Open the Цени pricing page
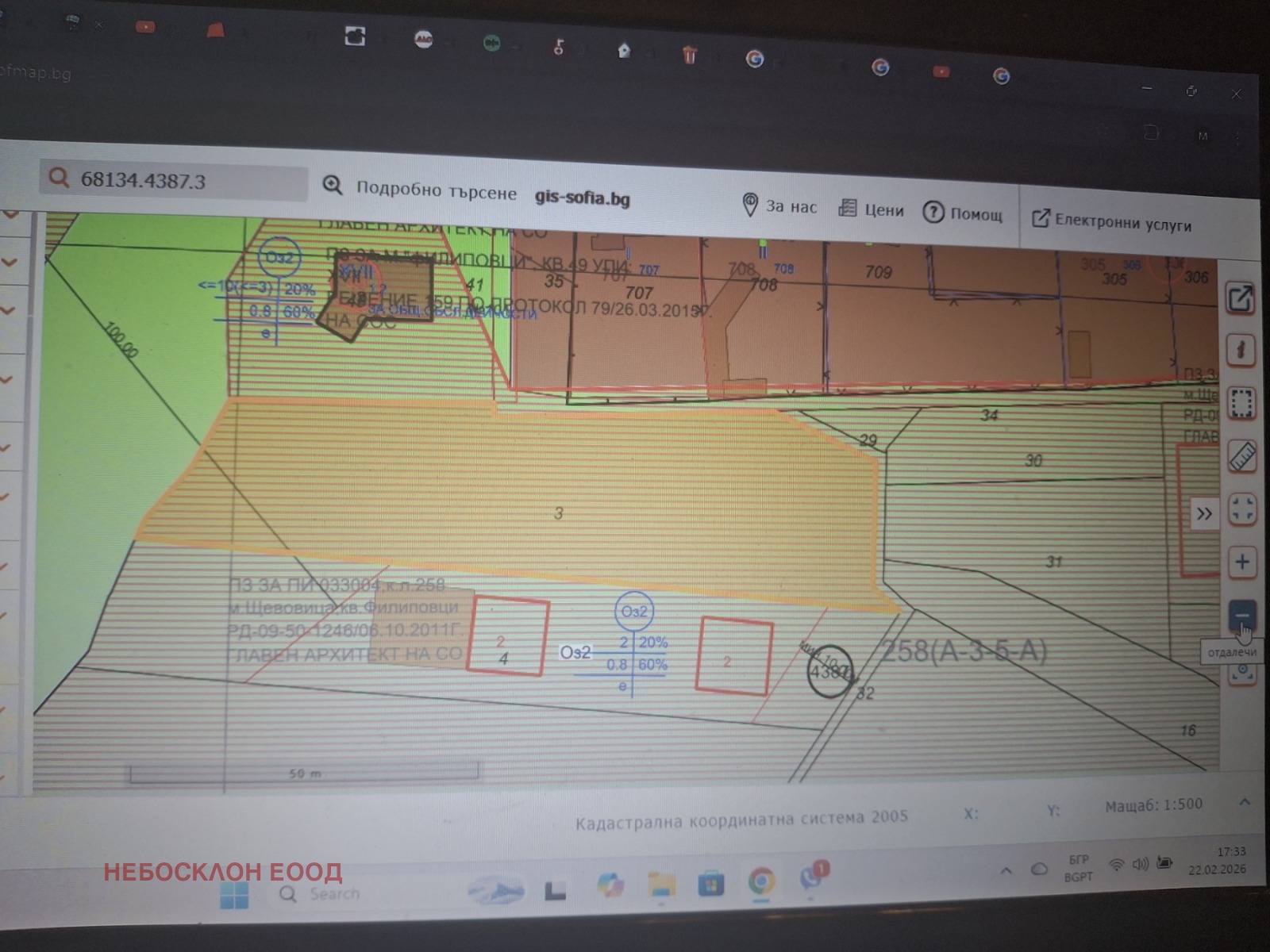The width and height of the screenshot is (1270, 952). point(872,210)
